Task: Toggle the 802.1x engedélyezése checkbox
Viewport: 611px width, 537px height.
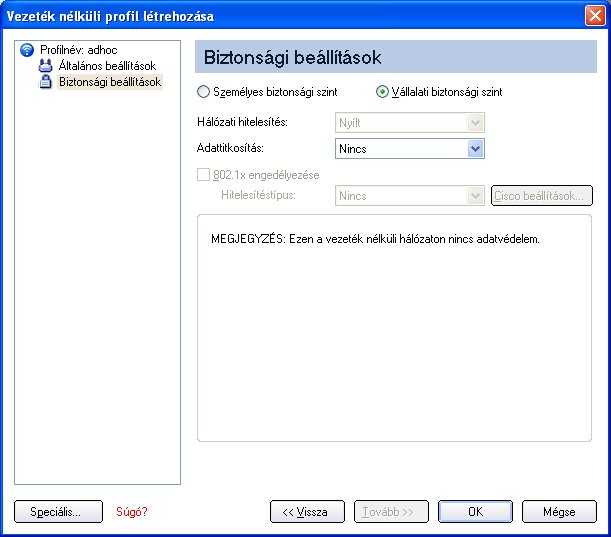Action: click(203, 175)
